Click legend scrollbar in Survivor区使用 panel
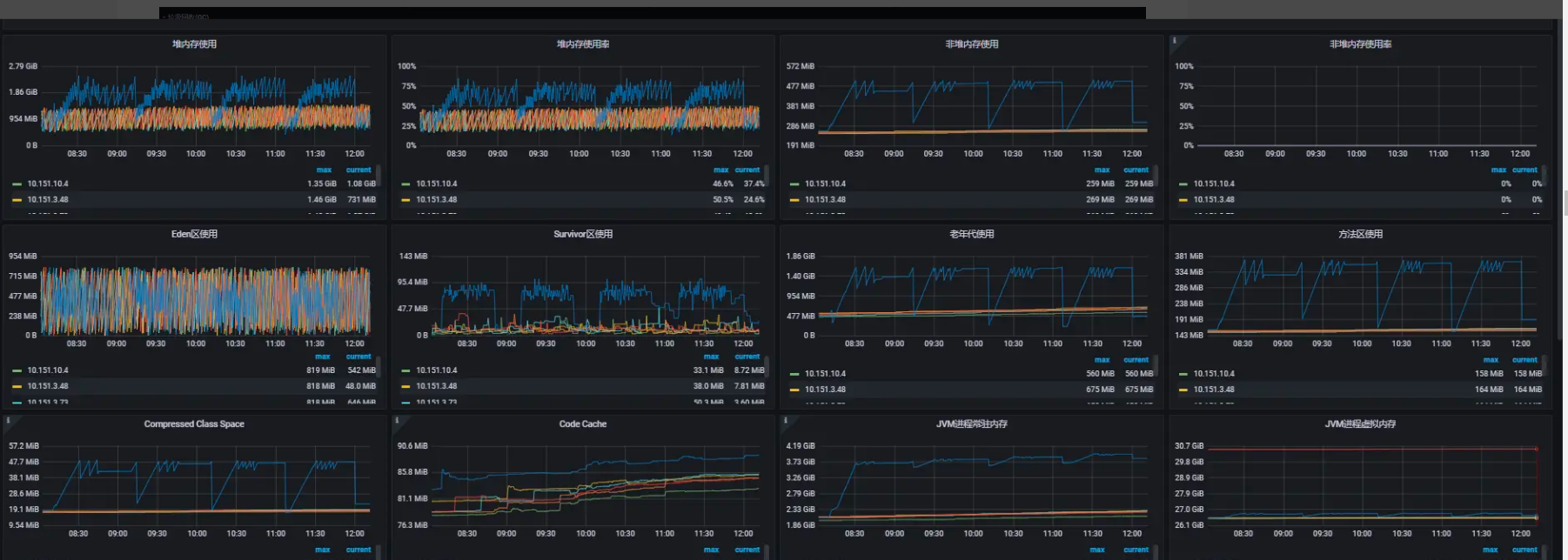The image size is (1568, 560). (767, 365)
